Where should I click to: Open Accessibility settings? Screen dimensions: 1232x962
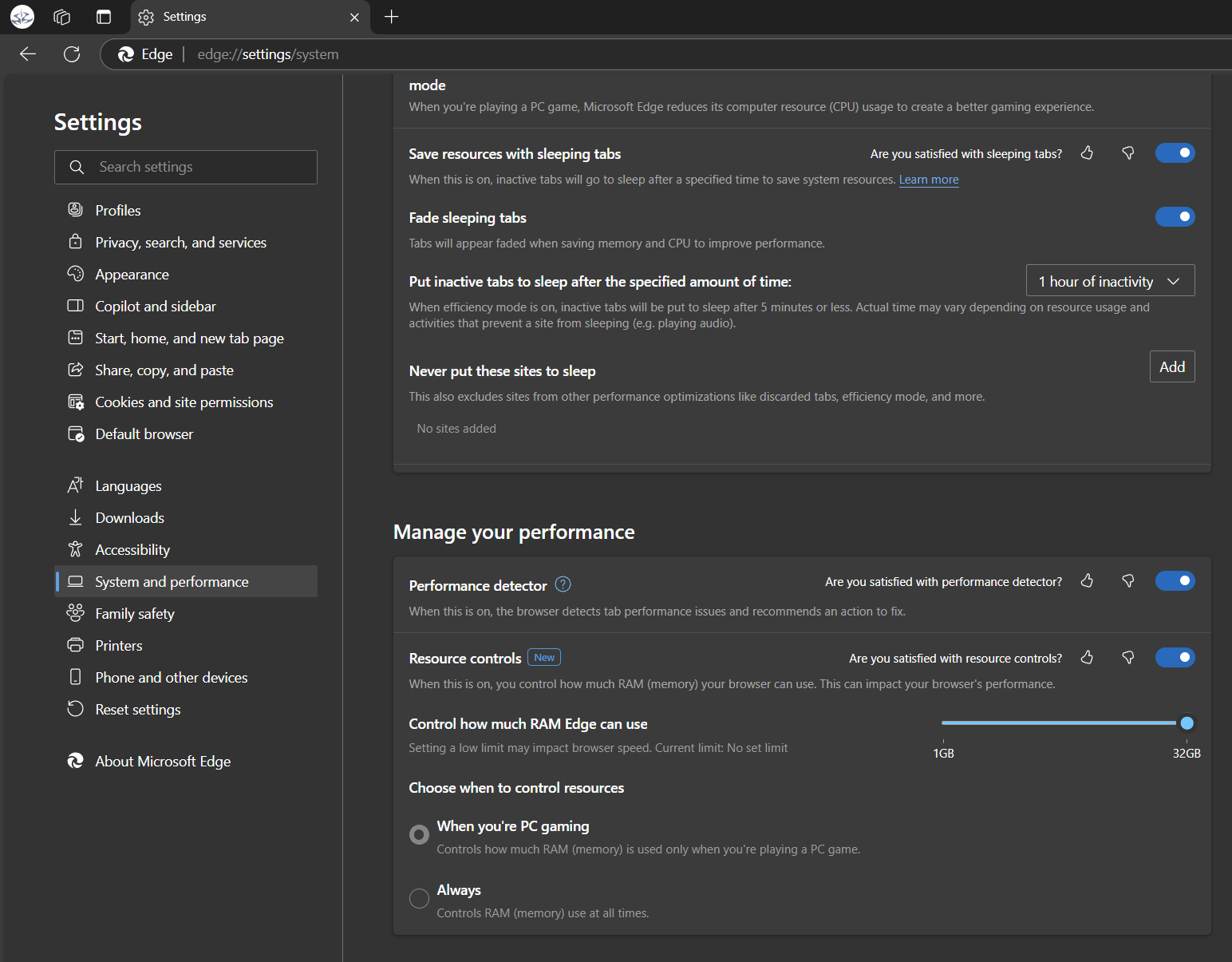[186, 549]
